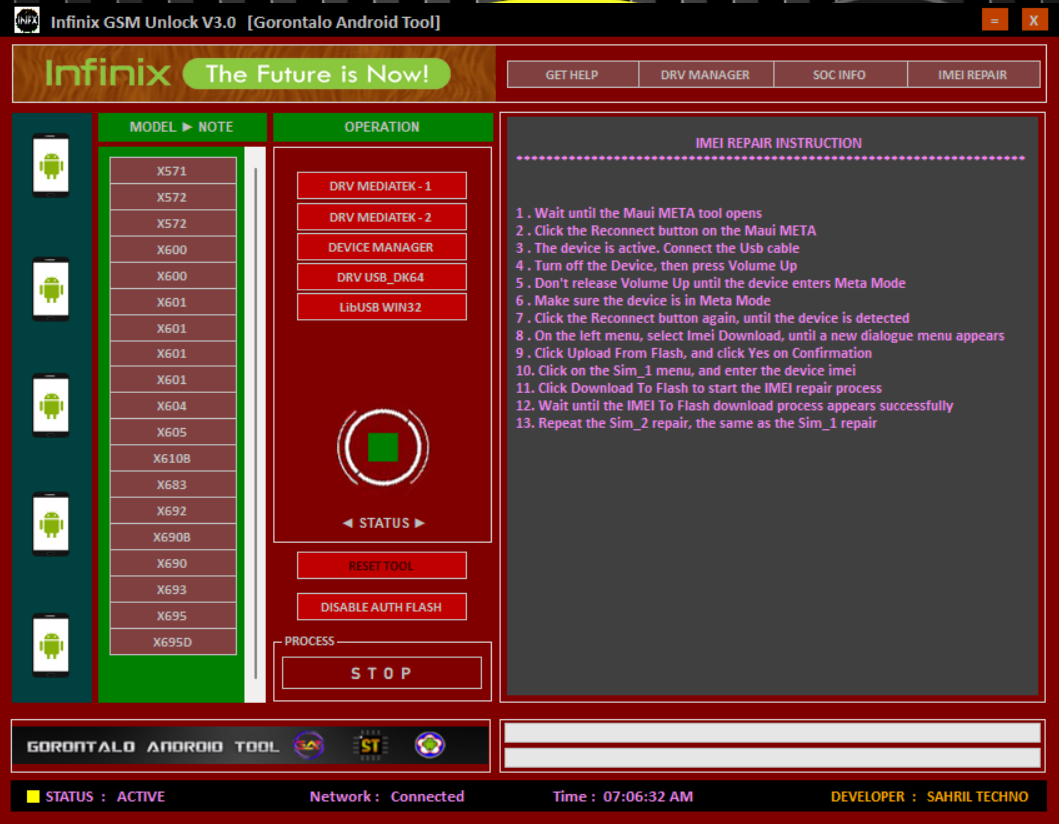1059x824 pixels.
Task: Open the DRV MANAGER tab
Action: coord(706,74)
